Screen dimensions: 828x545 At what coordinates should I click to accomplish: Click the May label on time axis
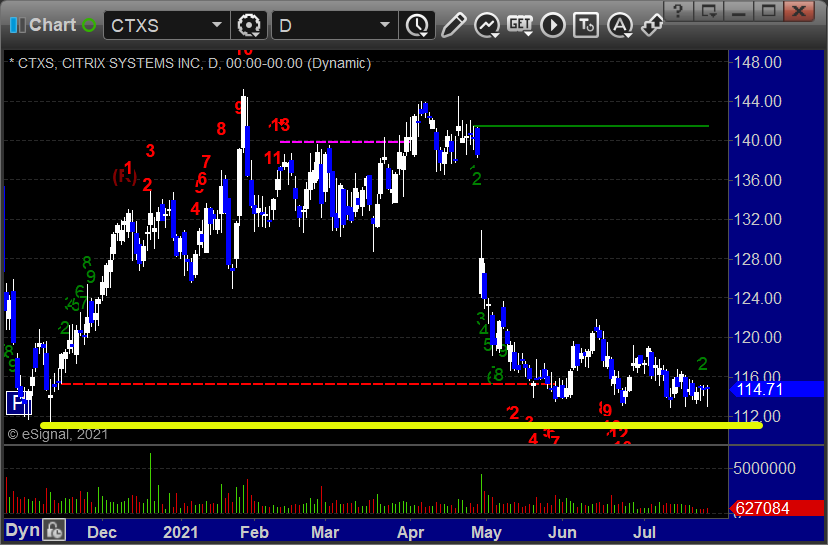pyautogui.click(x=486, y=532)
